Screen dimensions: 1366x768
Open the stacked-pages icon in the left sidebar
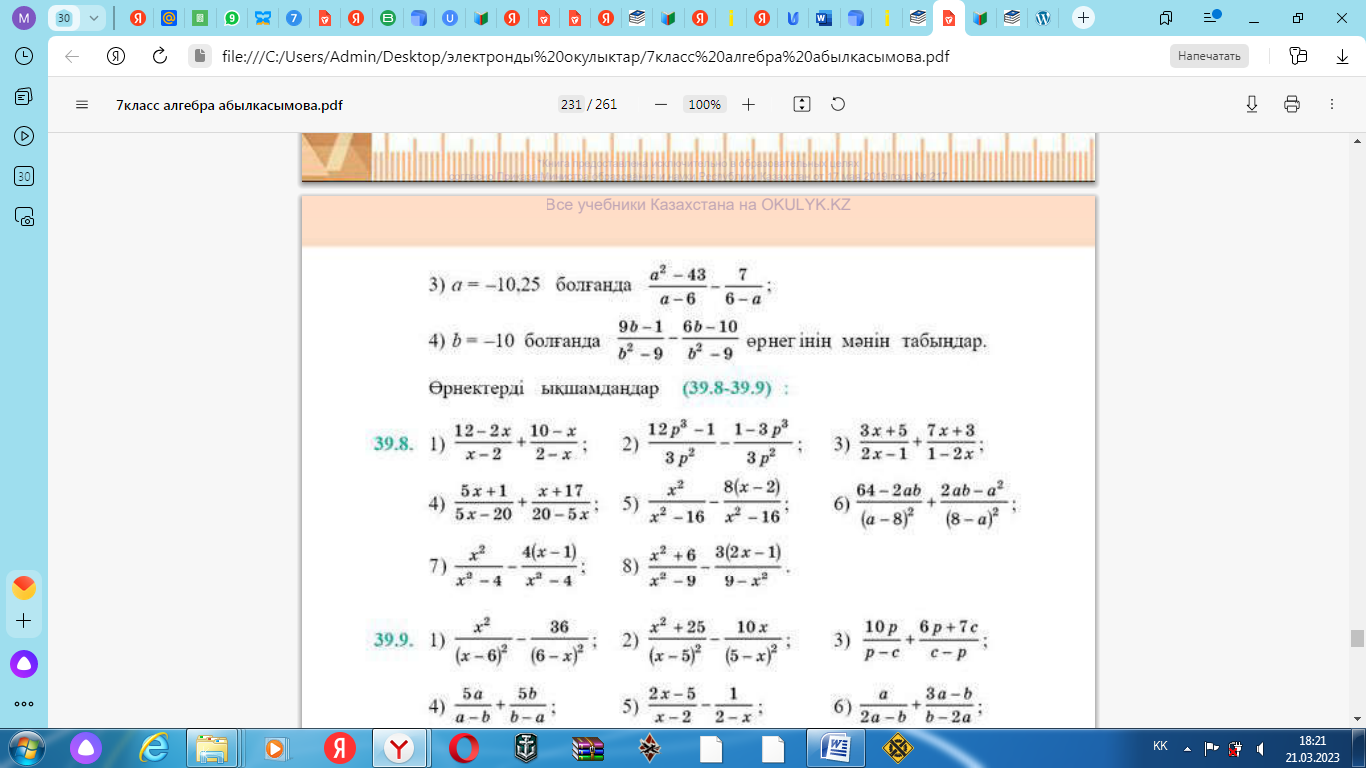[x=25, y=96]
